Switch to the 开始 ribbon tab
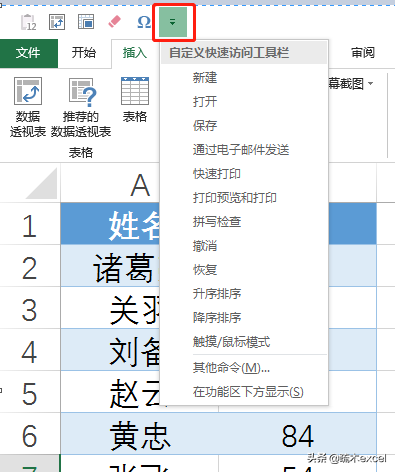This screenshot has width=395, height=472. (84, 53)
